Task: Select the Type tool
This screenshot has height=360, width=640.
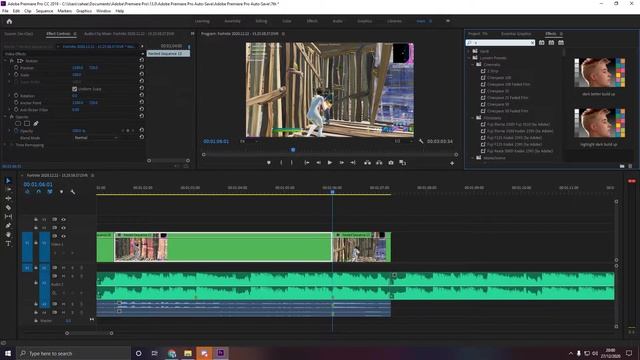Action: 8,244
